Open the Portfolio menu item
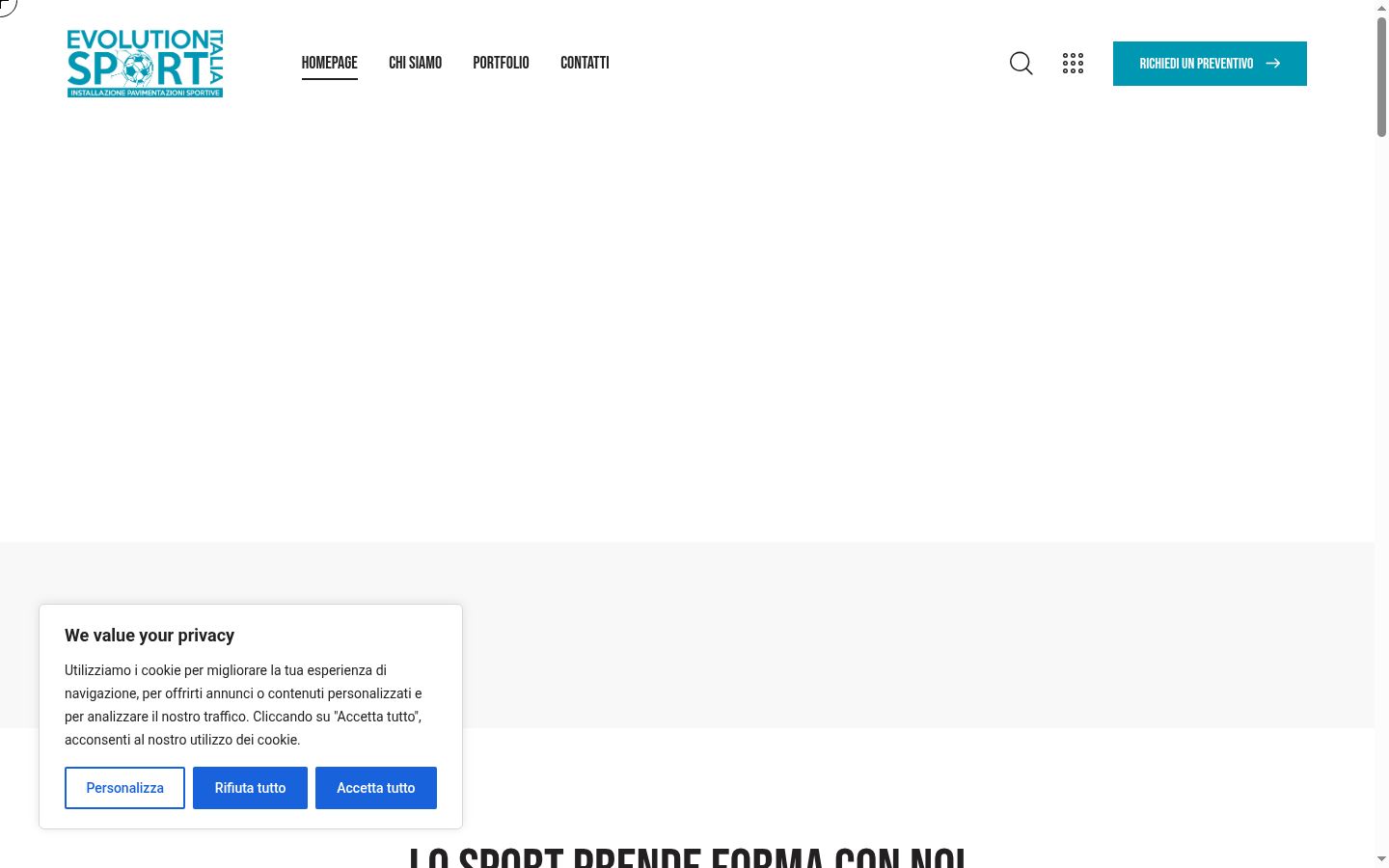This screenshot has width=1389, height=868. point(501,63)
